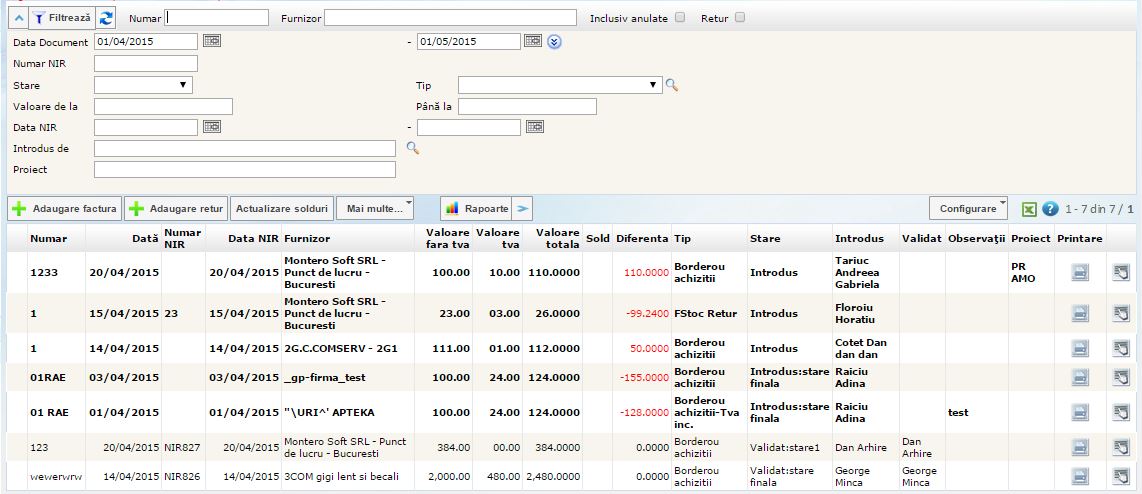Tick the Retur checkbox
This screenshot has width=1142, height=494.
point(740,17)
